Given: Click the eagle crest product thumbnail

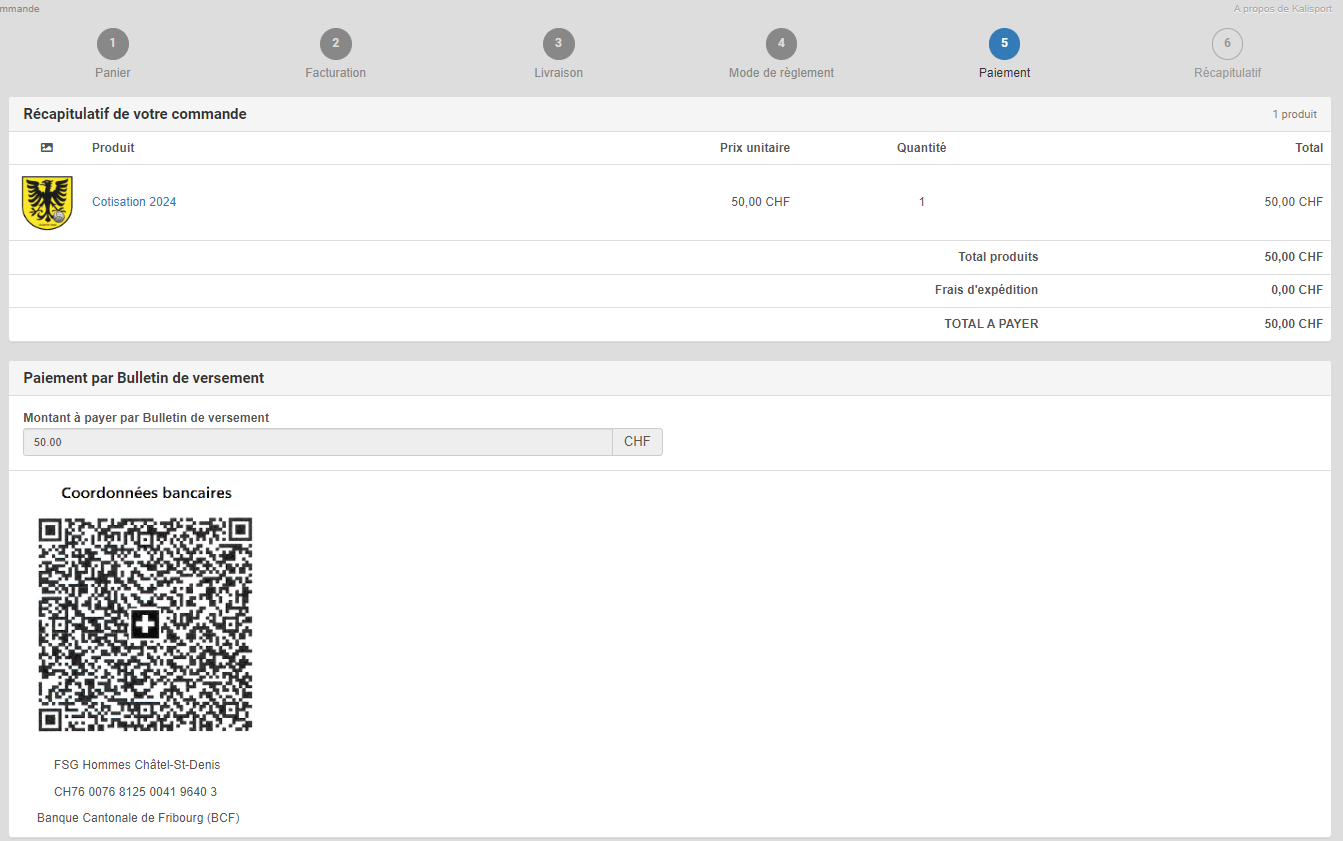Looking at the screenshot, I should pyautogui.click(x=47, y=203).
